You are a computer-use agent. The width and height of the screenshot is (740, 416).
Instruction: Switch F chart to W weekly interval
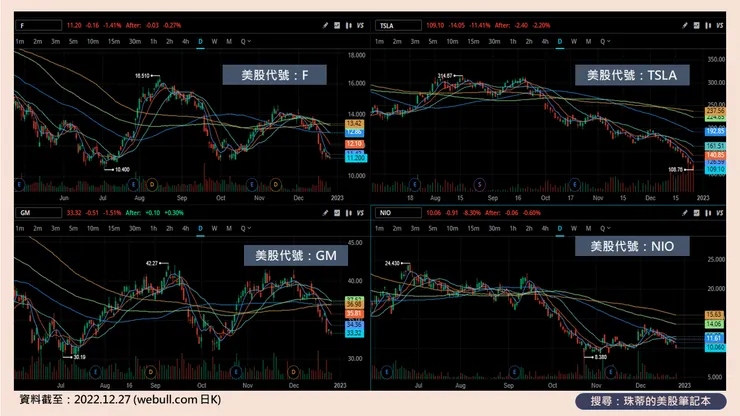[214, 42]
